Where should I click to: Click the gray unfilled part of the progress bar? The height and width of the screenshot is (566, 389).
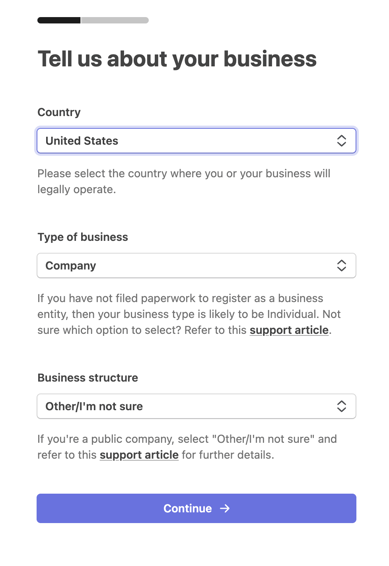coord(114,20)
